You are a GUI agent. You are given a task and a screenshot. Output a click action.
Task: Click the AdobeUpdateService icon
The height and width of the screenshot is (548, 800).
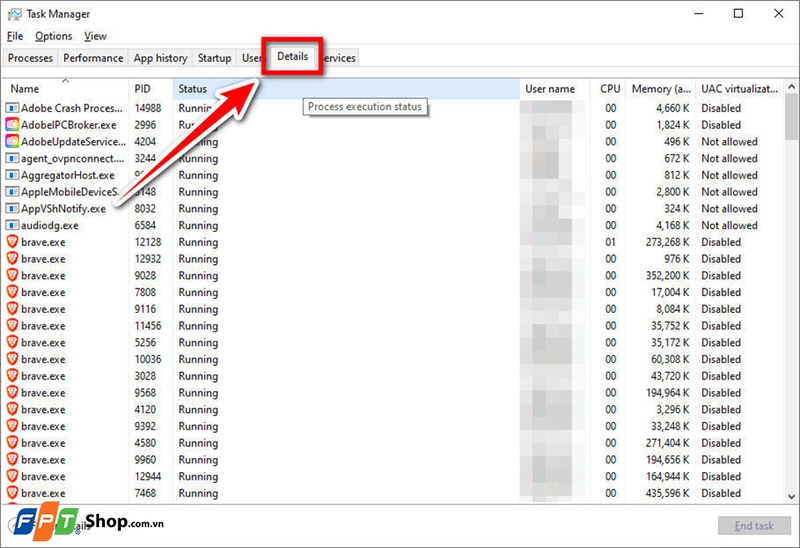click(12, 141)
